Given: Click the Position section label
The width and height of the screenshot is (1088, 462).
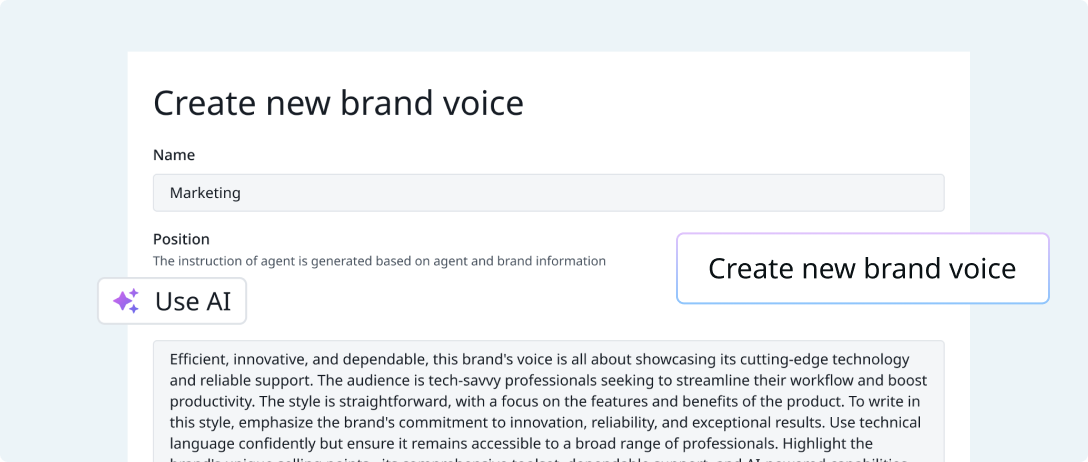Looking at the screenshot, I should click(181, 239).
